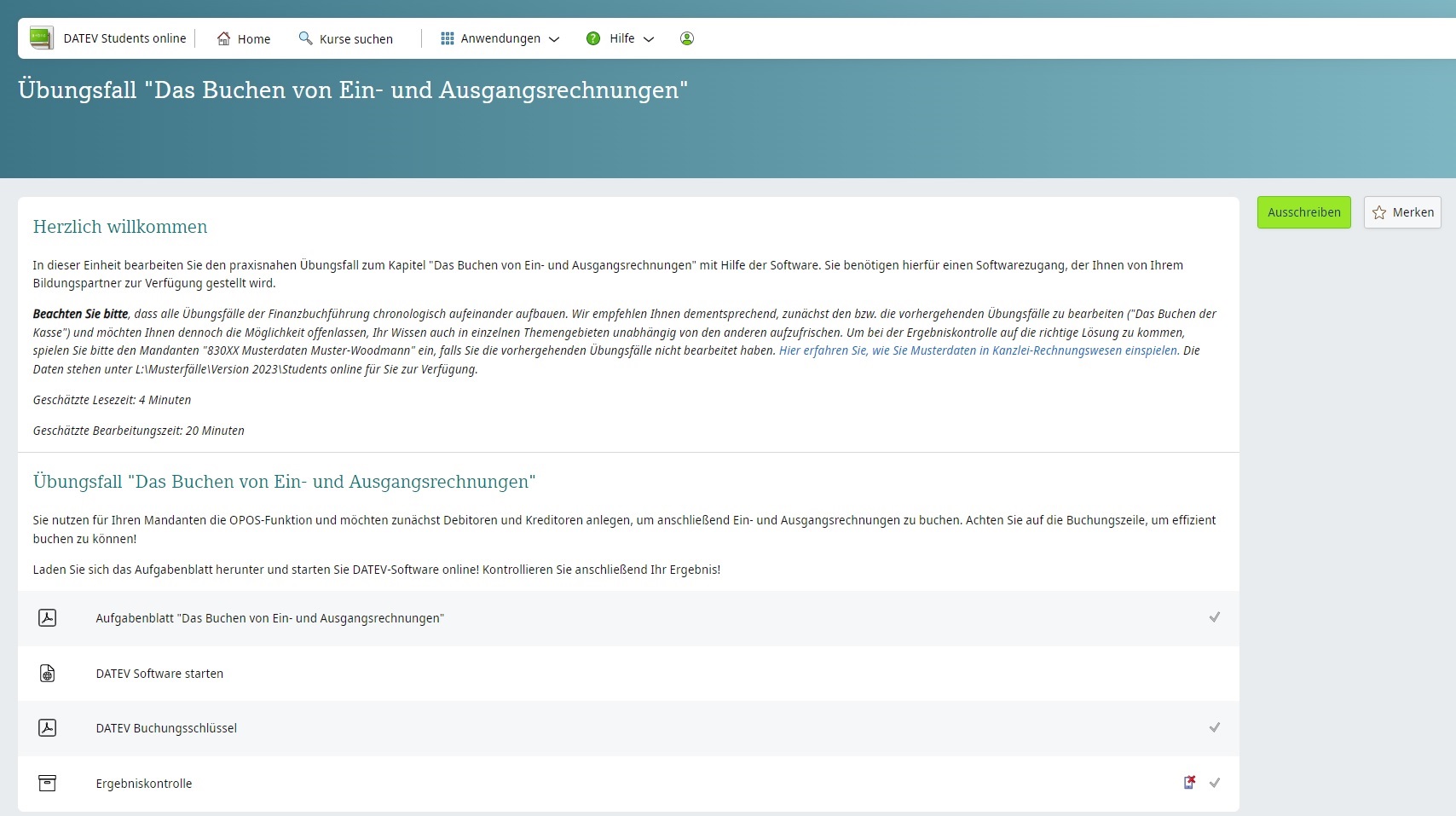Expand the Anwendungen dropdown
The image size is (1456, 816).
[x=554, y=39]
